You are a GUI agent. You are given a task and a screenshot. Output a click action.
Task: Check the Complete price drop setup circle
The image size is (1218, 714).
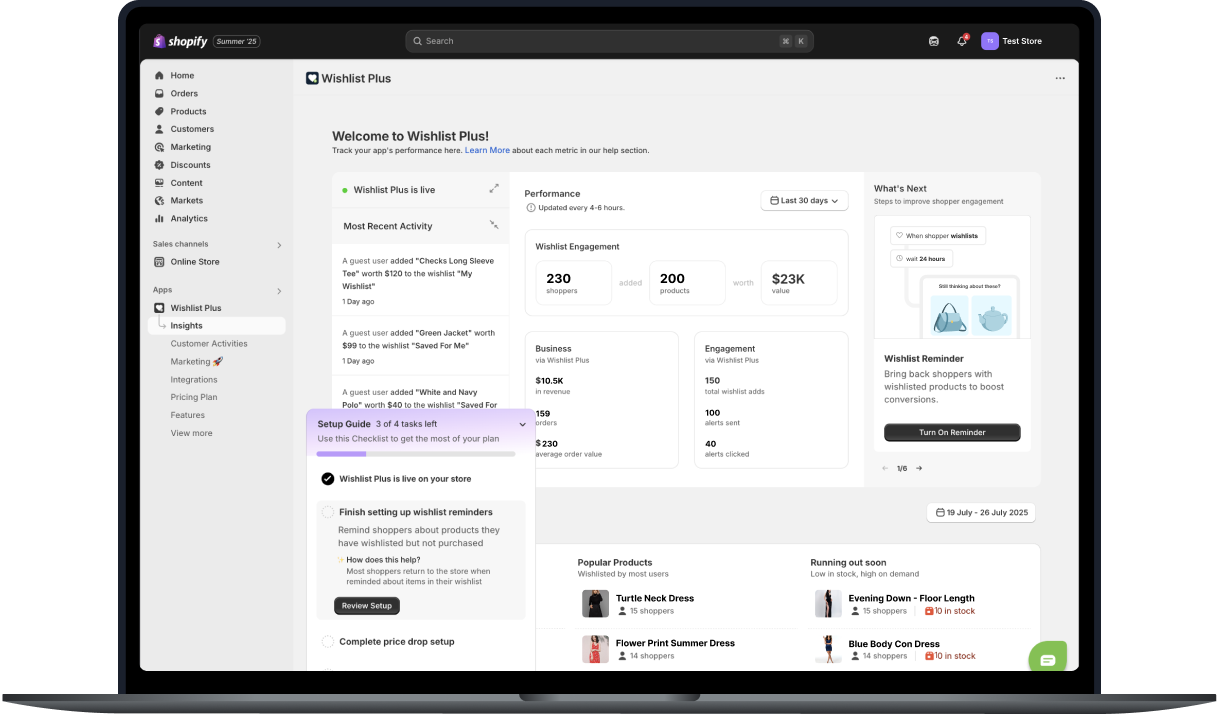(327, 642)
